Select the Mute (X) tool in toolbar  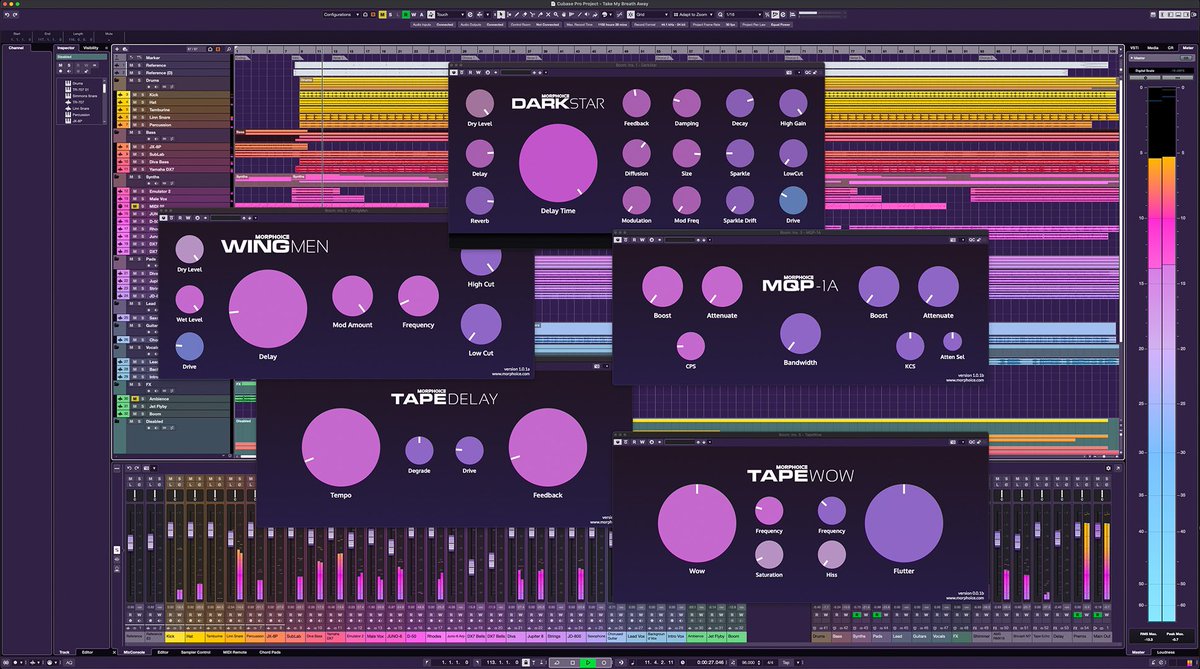click(x=548, y=15)
